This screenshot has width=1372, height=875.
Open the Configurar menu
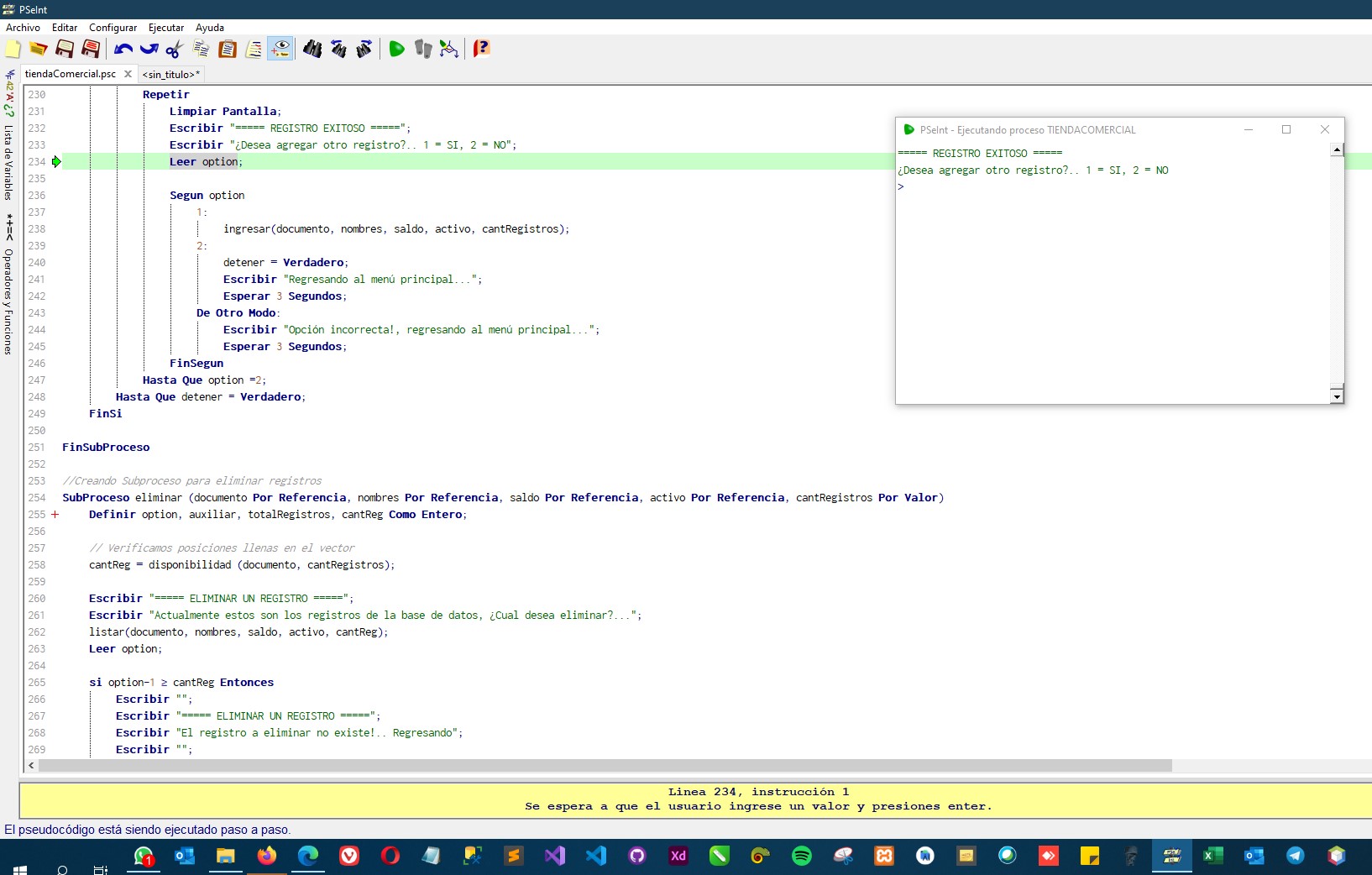[113, 27]
